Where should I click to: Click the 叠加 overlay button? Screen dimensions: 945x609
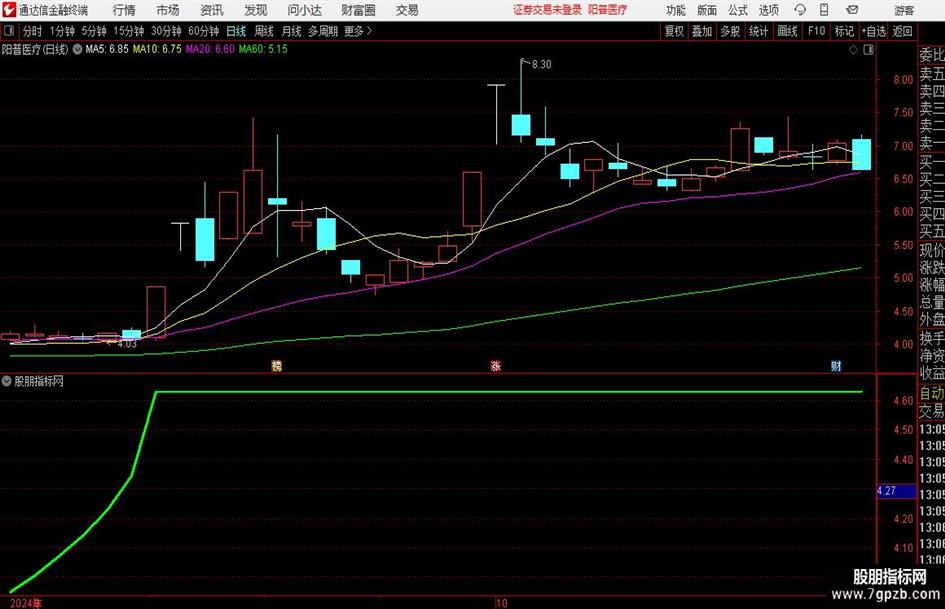702,31
